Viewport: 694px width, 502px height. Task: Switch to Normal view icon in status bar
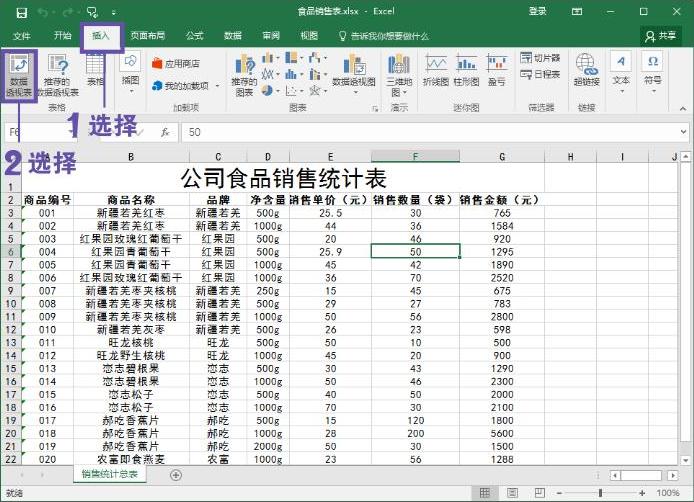tap(485, 493)
